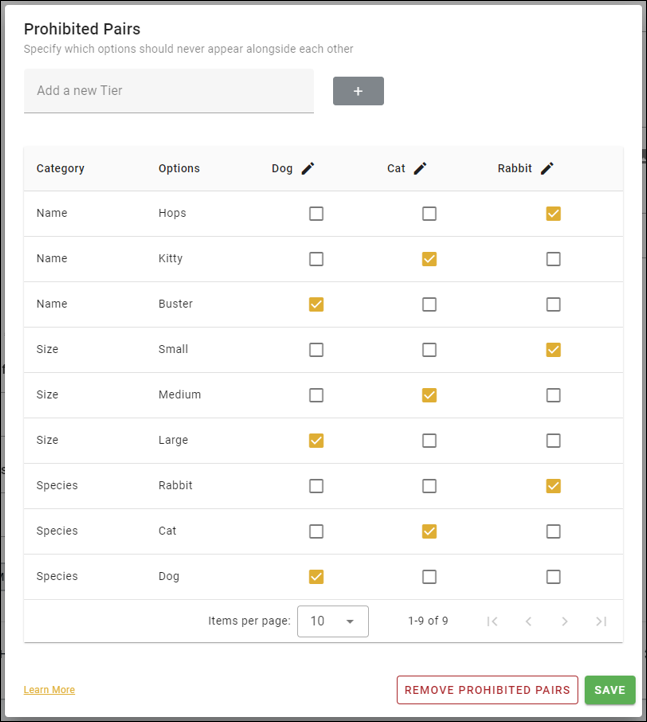The height and width of the screenshot is (722, 647).
Task: Uncheck Rabbit checkbox for Hops row
Action: 553,214
